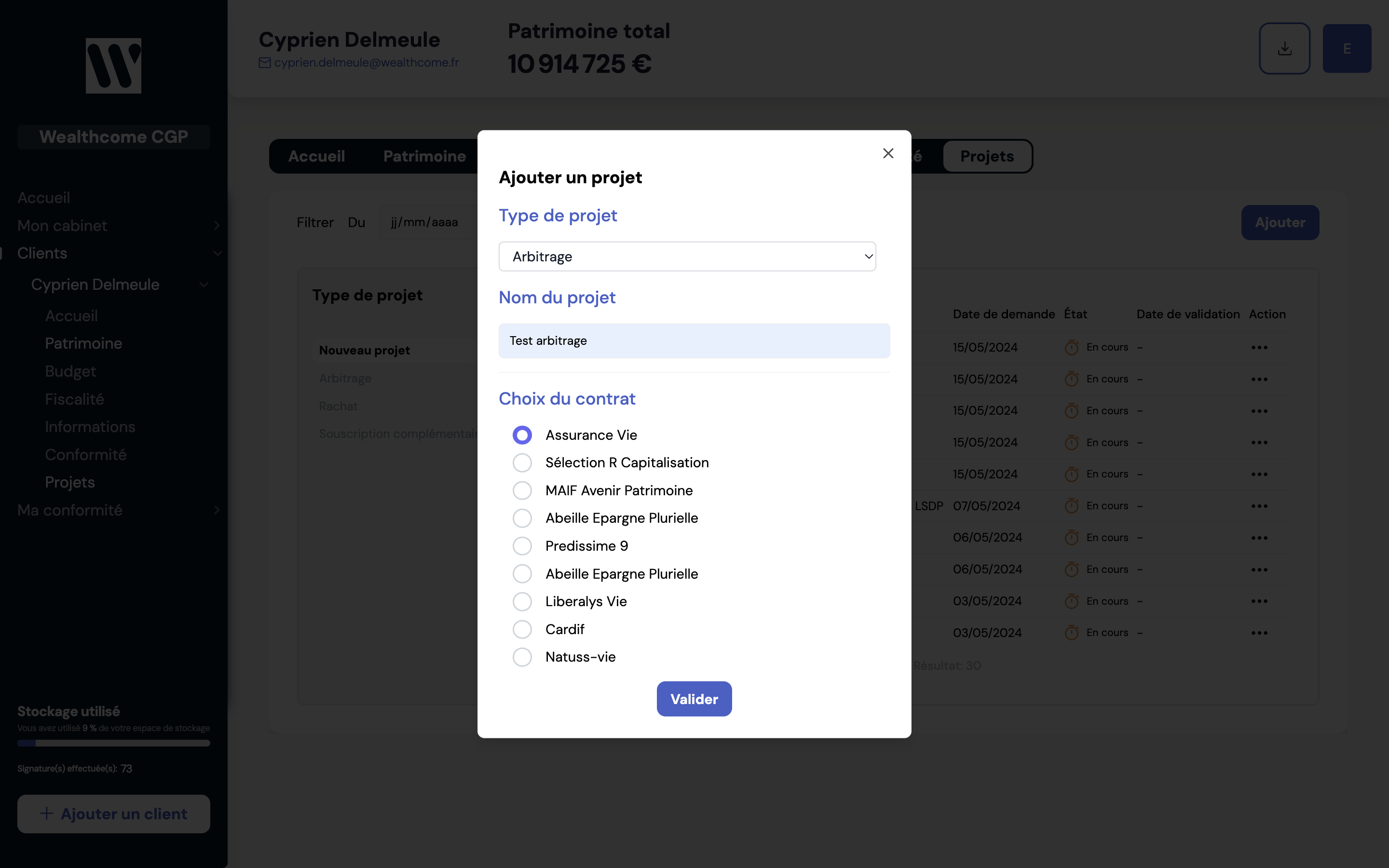
Task: Open the Fiscalité sidebar item
Action: [x=75, y=399]
